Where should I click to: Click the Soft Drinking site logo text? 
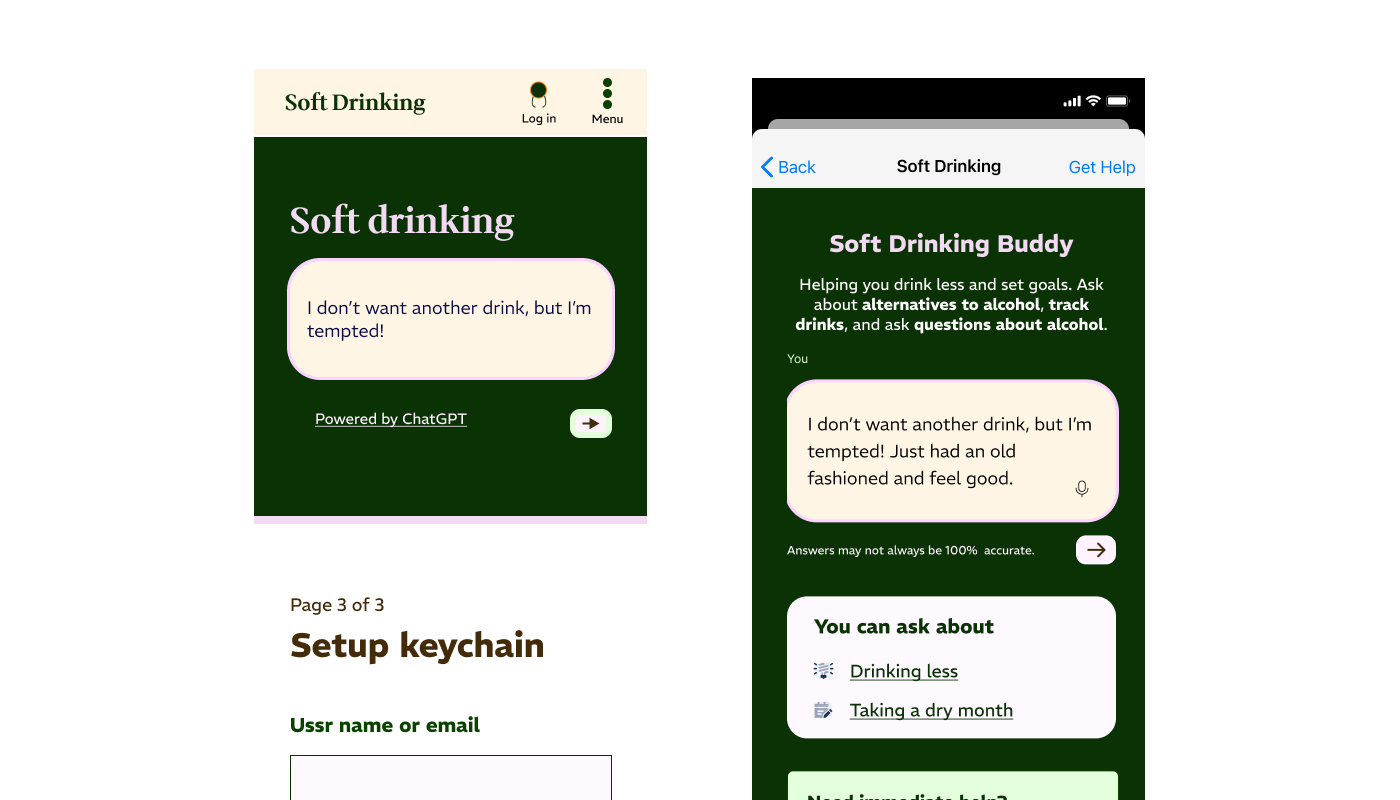tap(355, 101)
